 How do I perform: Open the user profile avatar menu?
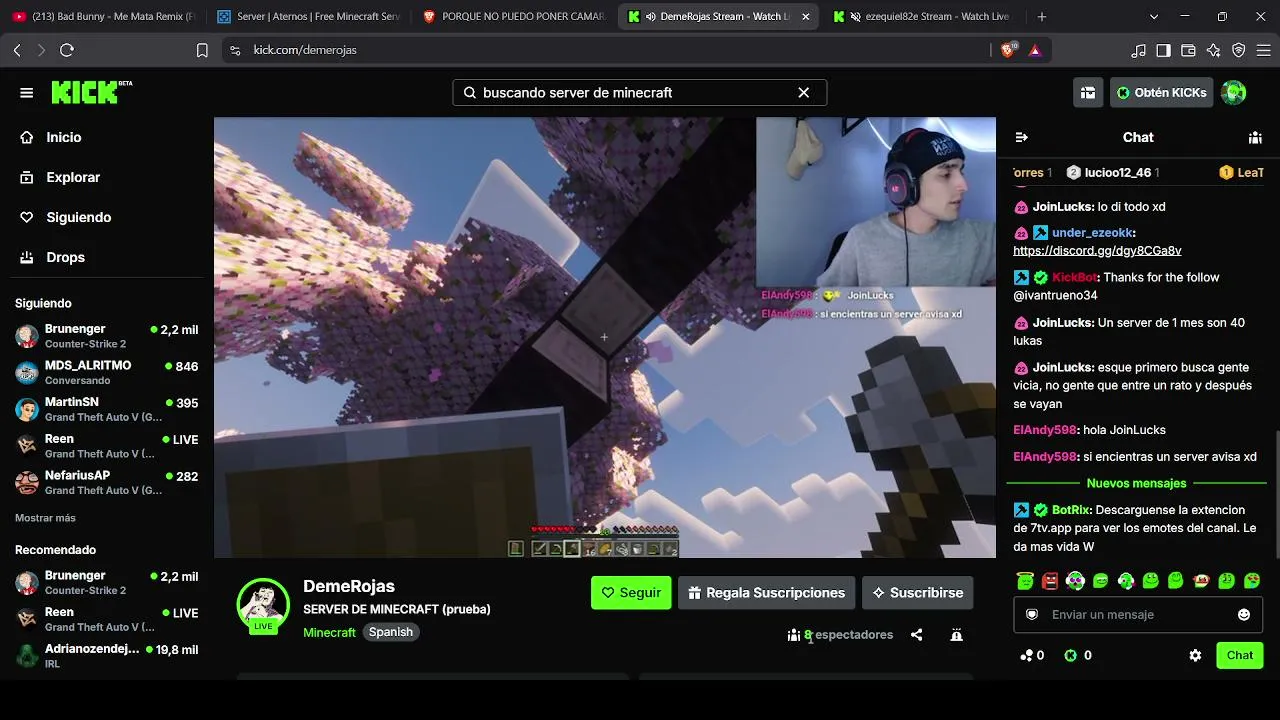coord(1234,92)
